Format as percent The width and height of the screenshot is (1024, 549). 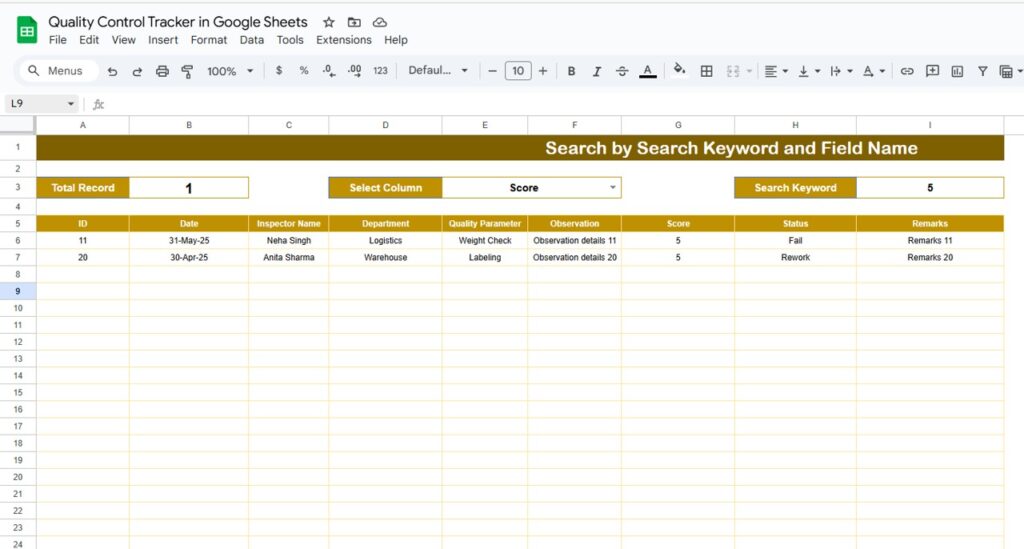[x=304, y=71]
